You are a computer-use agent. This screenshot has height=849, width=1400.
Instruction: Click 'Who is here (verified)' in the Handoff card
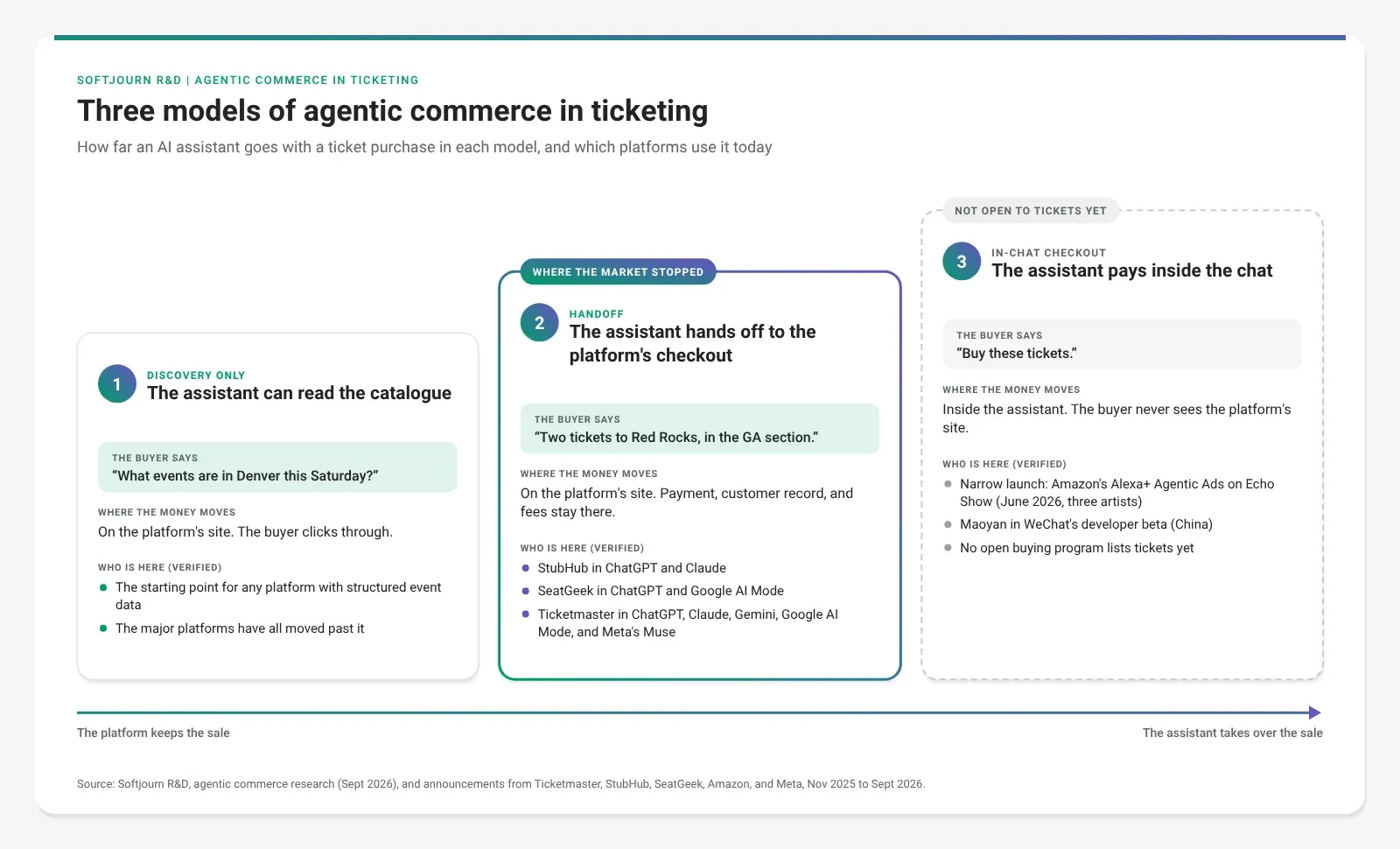coord(582,549)
